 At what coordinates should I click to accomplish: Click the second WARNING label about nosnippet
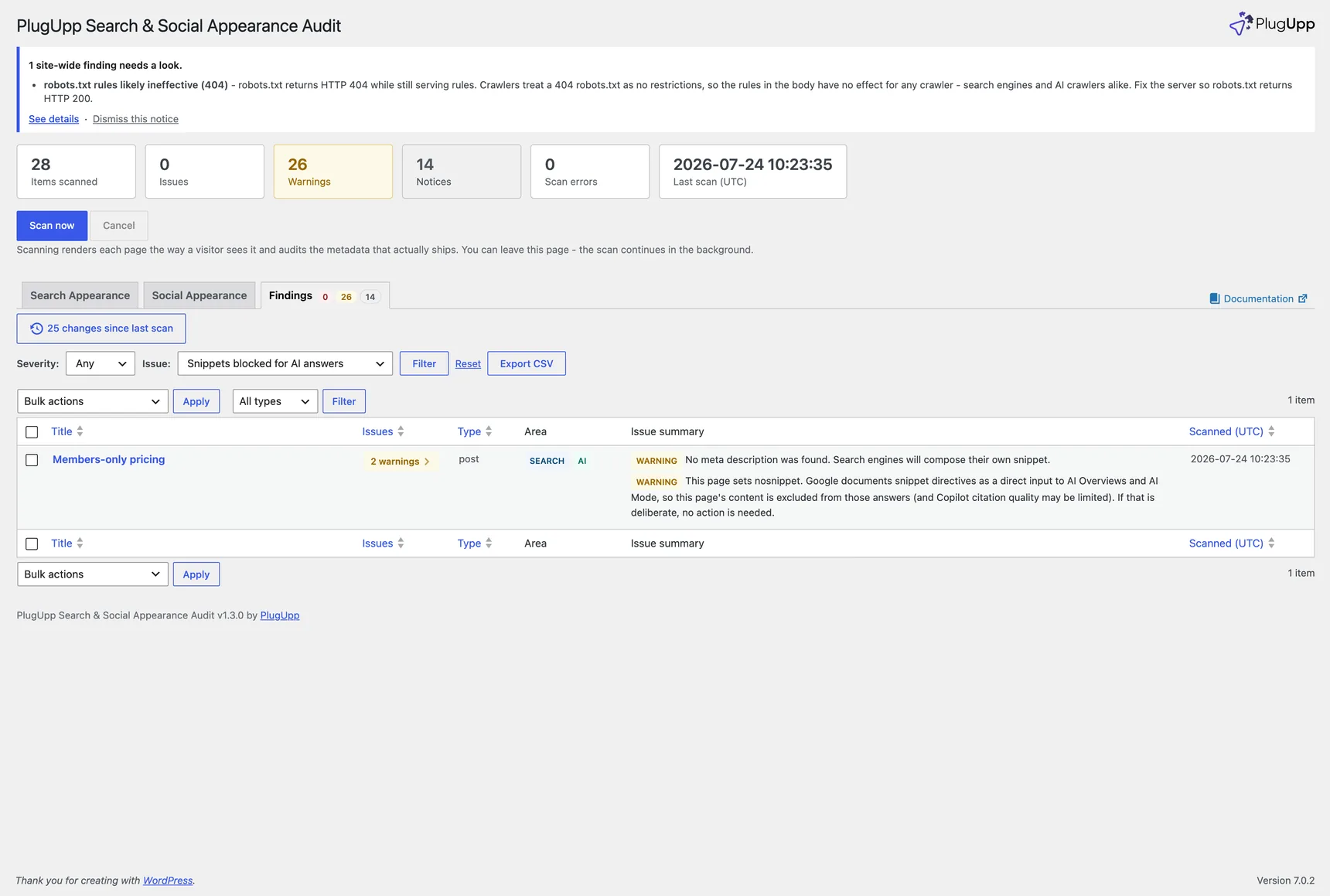click(x=656, y=482)
